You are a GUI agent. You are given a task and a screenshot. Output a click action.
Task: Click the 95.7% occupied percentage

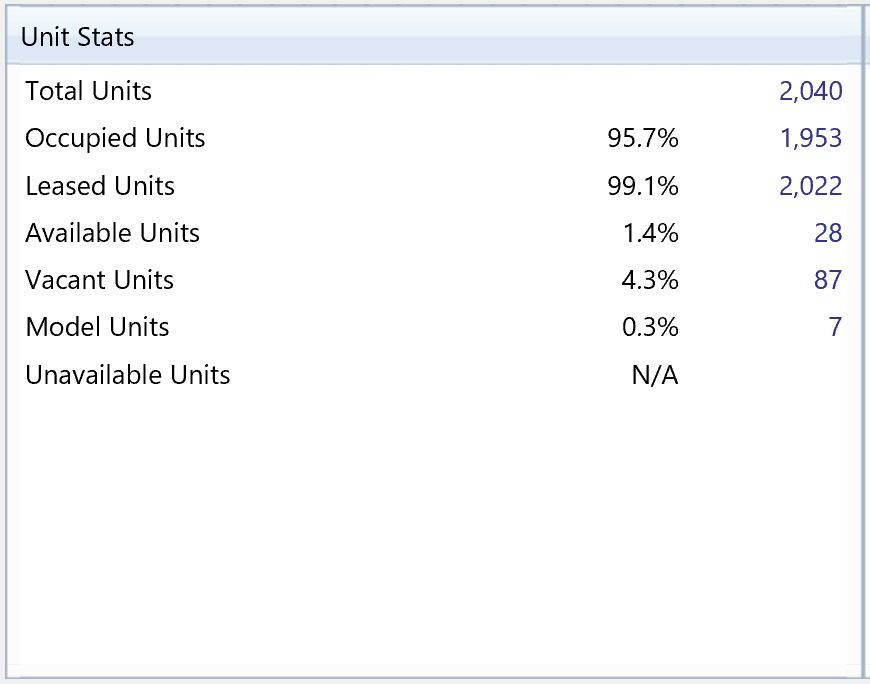[643, 138]
